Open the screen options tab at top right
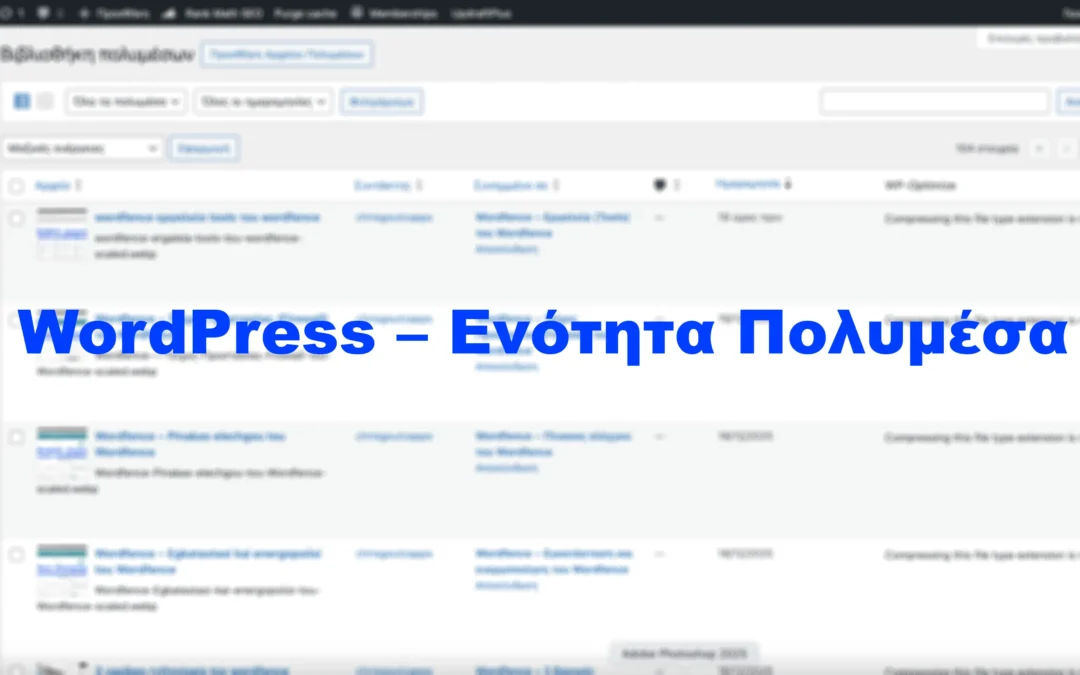 pyautogui.click(x=1029, y=38)
